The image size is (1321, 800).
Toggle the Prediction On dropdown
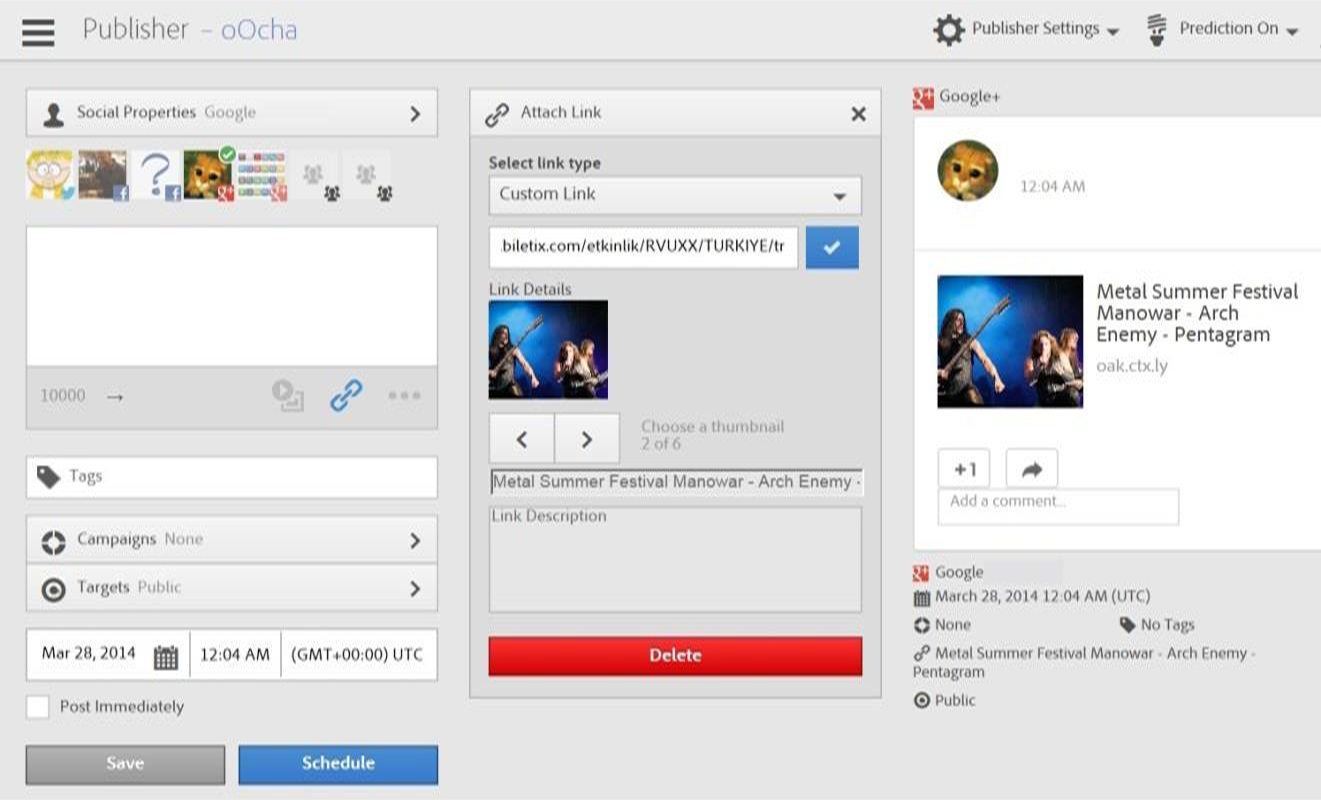[x=1238, y=29]
